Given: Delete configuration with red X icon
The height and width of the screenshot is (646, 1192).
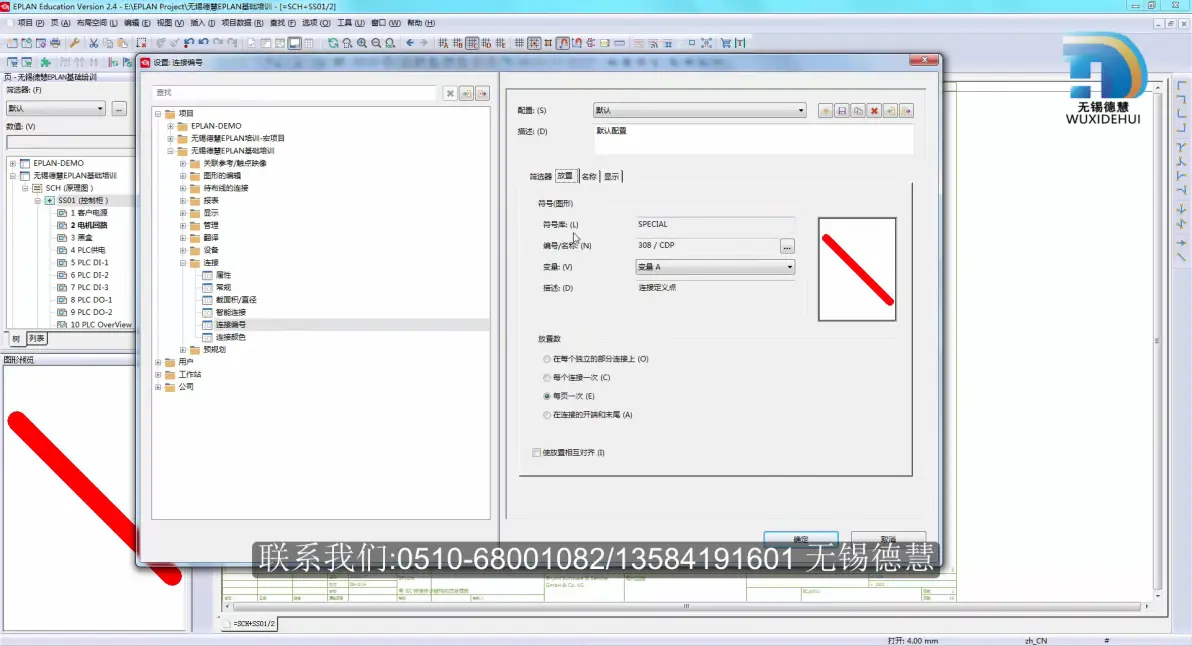Looking at the screenshot, I should point(874,111).
